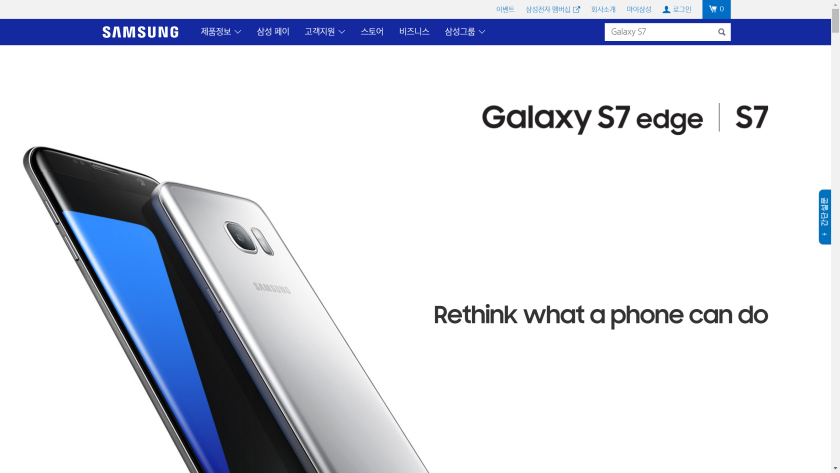Expand the 삼성그룹 dropdown menu
The height and width of the screenshot is (473, 840).
click(464, 32)
